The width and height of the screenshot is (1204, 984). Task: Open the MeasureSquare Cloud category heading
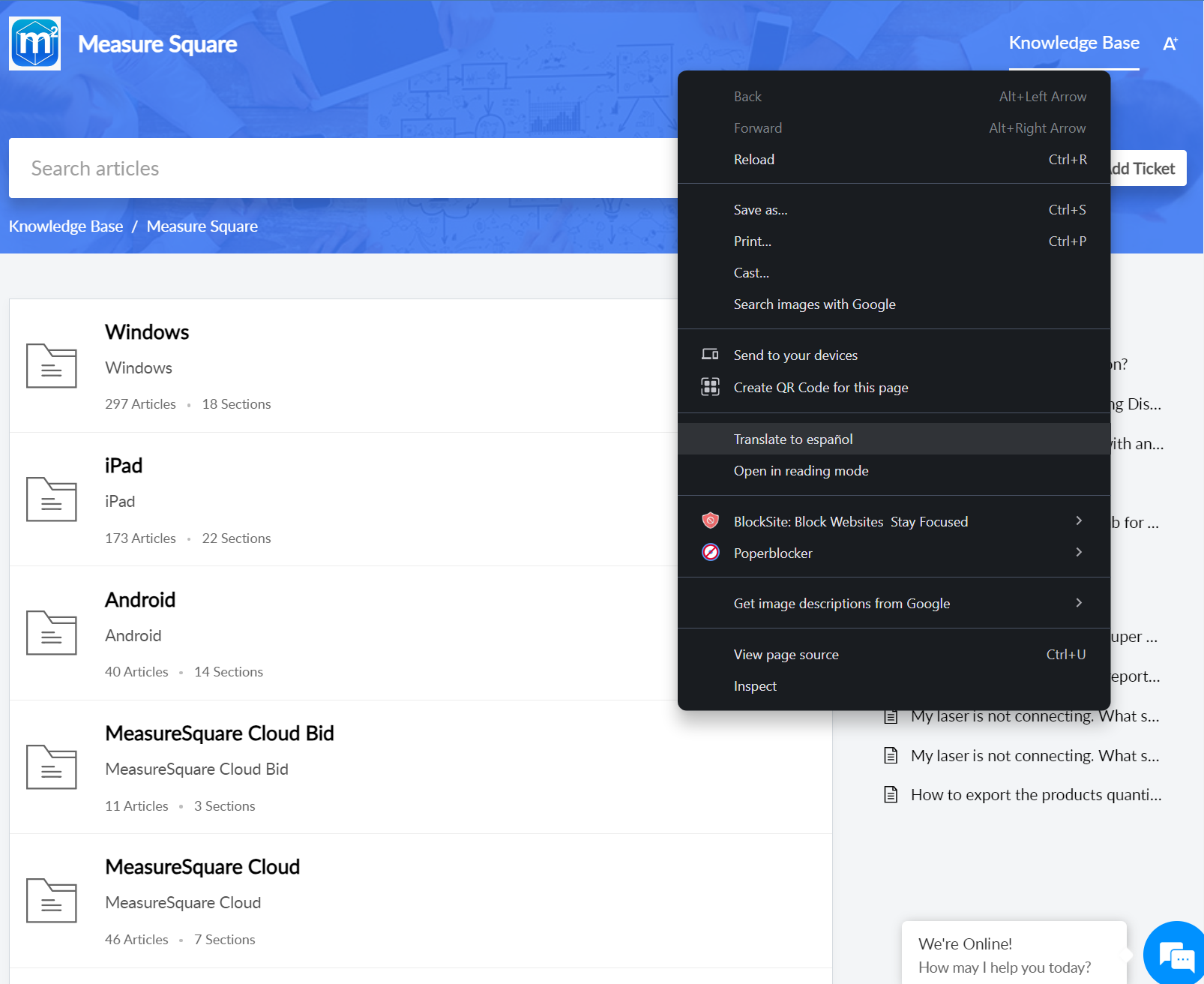[x=202, y=867]
